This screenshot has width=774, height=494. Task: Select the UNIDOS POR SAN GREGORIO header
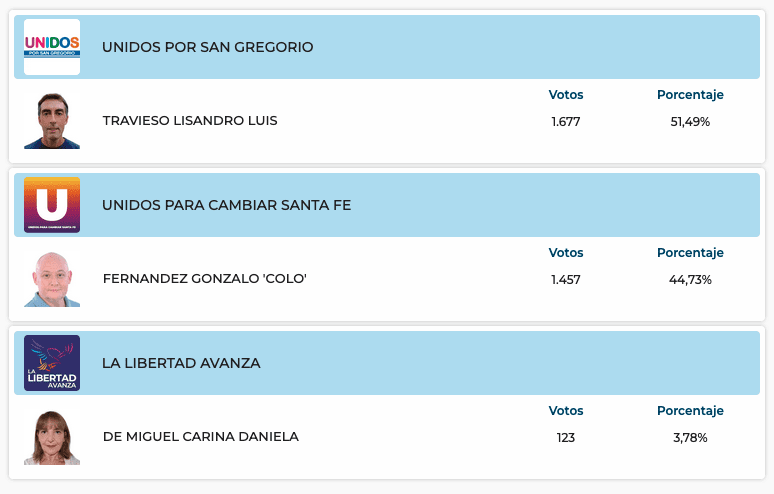pyautogui.click(x=208, y=47)
